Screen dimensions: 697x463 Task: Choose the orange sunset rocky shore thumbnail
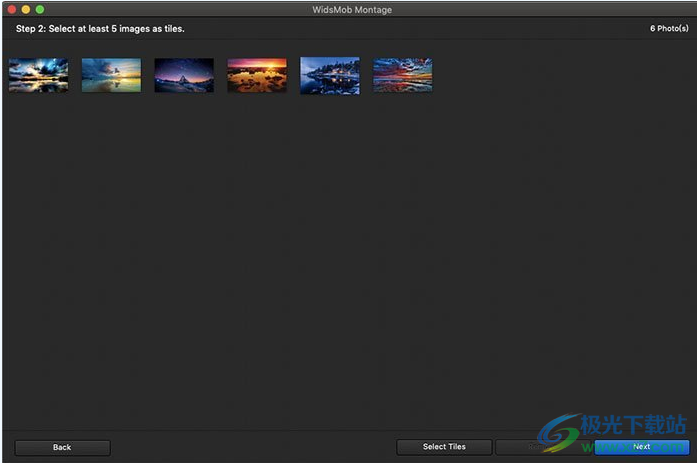click(257, 75)
